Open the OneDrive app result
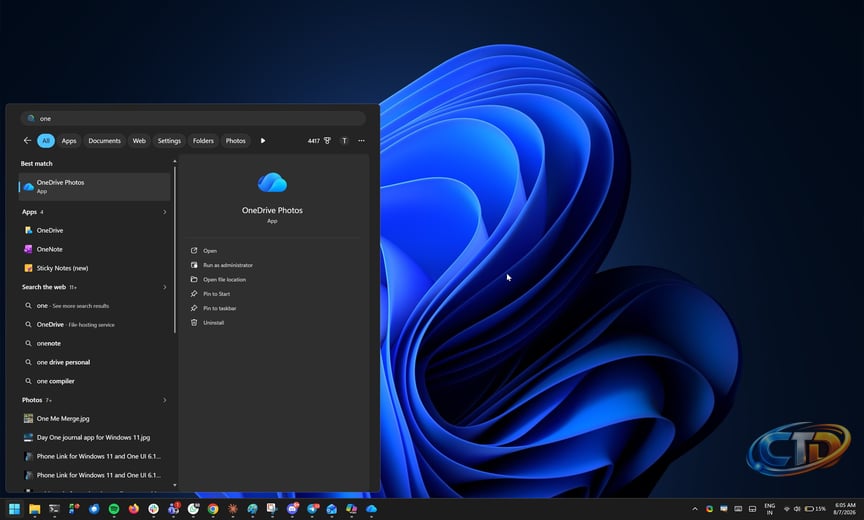The image size is (864, 520). click(94, 230)
